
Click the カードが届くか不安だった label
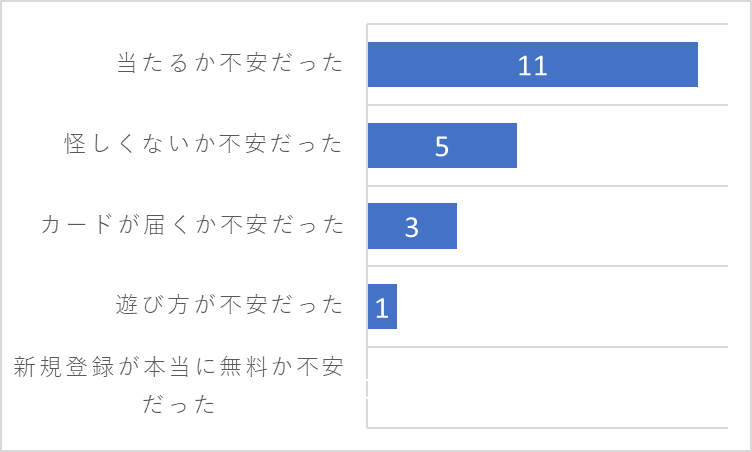[192, 224]
